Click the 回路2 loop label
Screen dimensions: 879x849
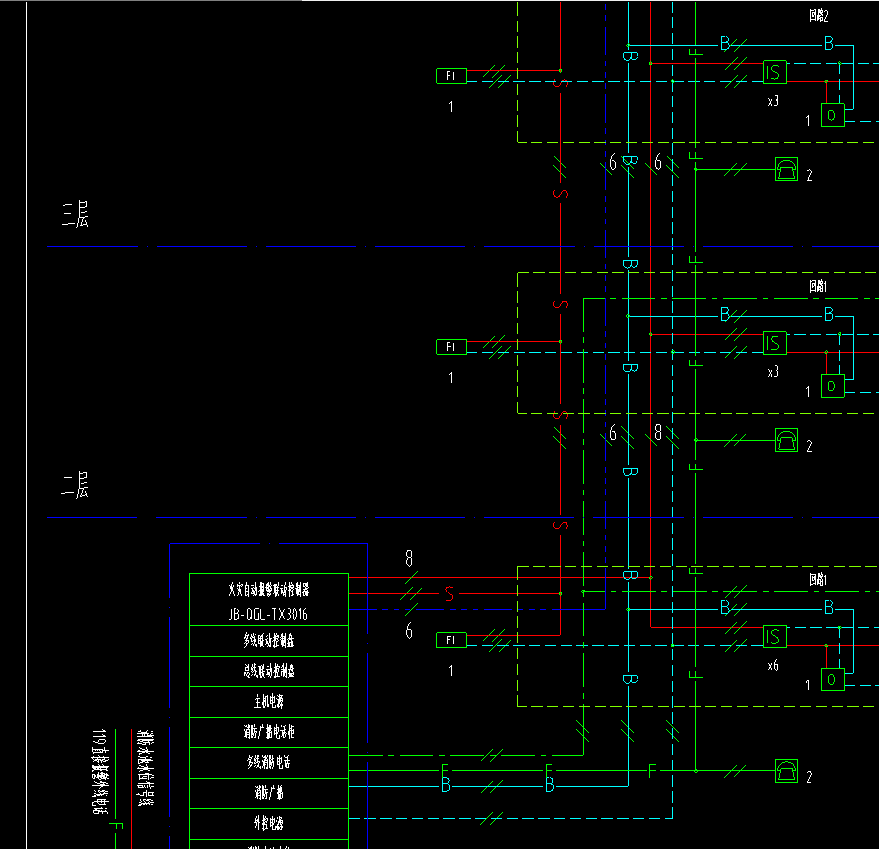pyautogui.click(x=818, y=16)
